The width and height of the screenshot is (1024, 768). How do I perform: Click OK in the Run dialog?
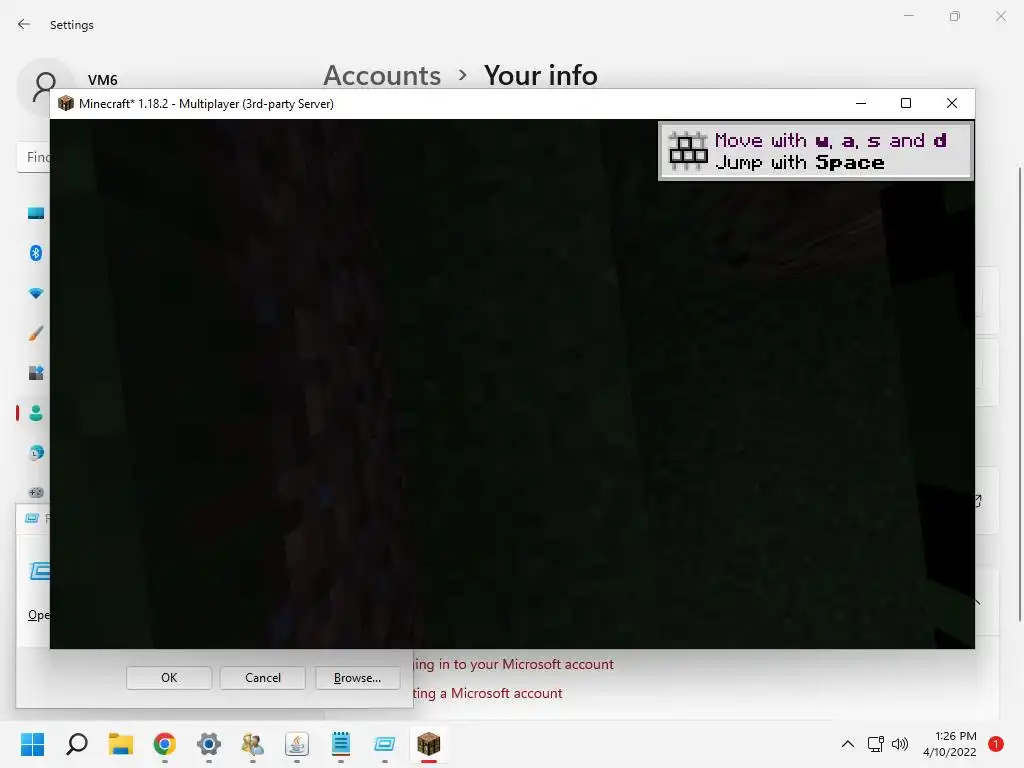[x=169, y=678]
